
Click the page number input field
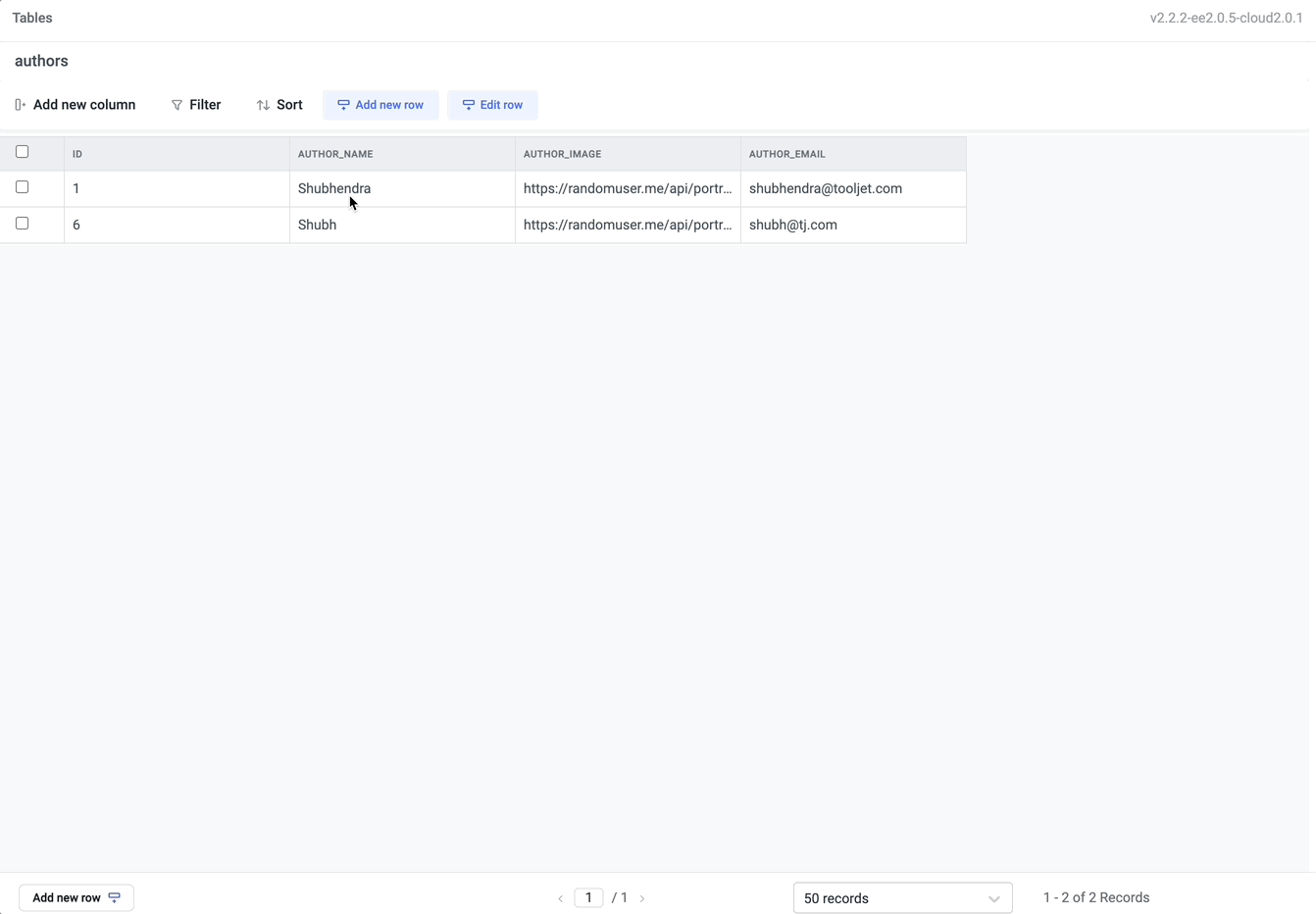[x=588, y=897]
